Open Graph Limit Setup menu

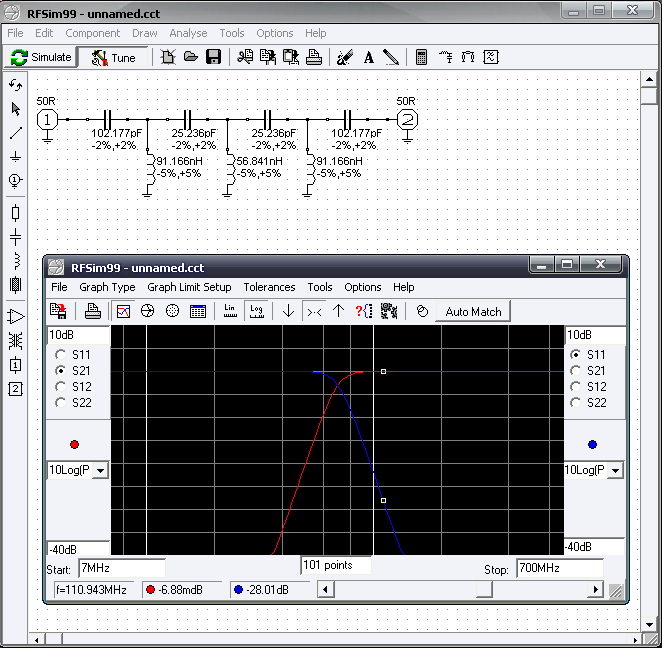coord(189,287)
